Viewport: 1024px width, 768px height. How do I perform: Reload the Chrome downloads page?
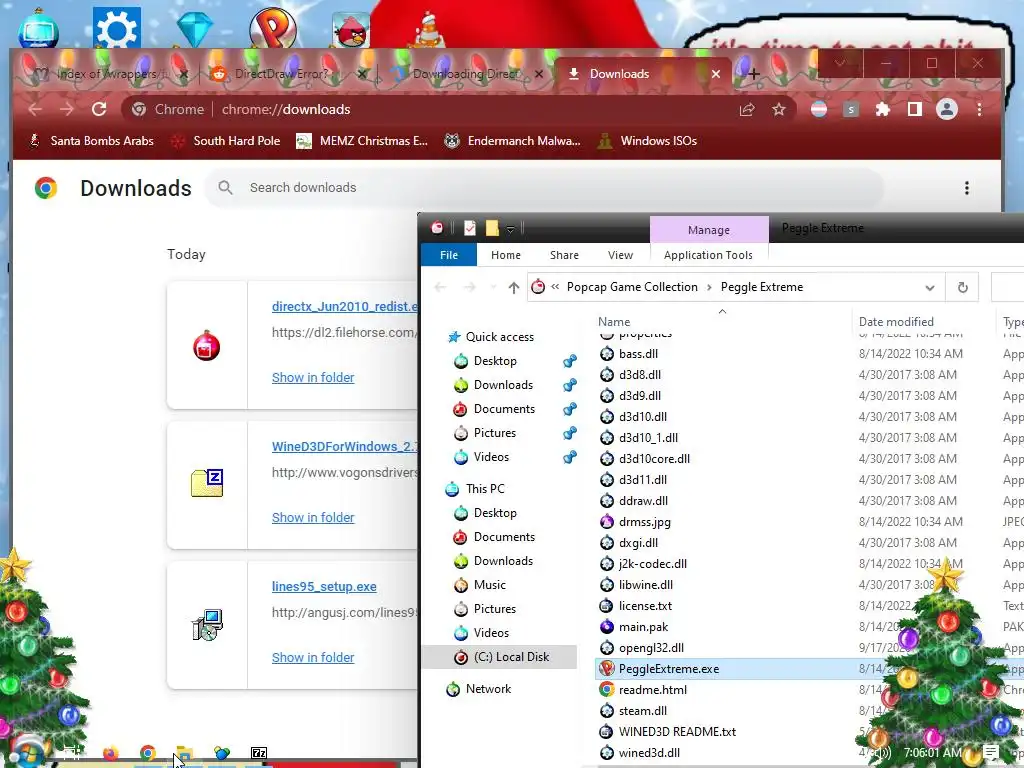tap(99, 109)
